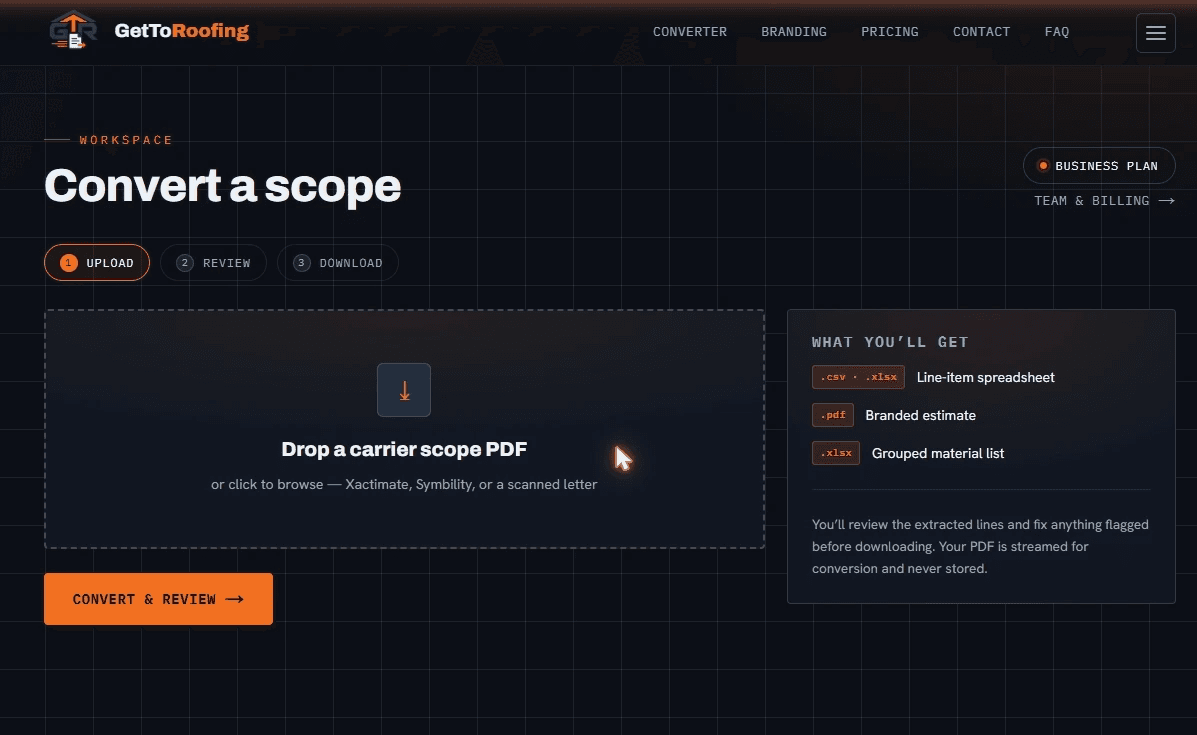The width and height of the screenshot is (1197, 735).
Task: Click the step 3 number circle
Action: (x=301, y=263)
